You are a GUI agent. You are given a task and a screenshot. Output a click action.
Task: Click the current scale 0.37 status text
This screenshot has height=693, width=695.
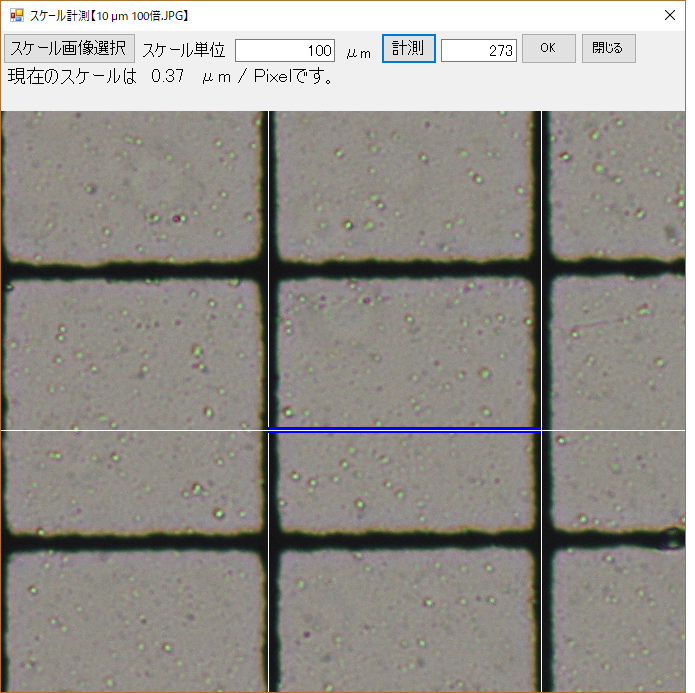pyautogui.click(x=170, y=77)
